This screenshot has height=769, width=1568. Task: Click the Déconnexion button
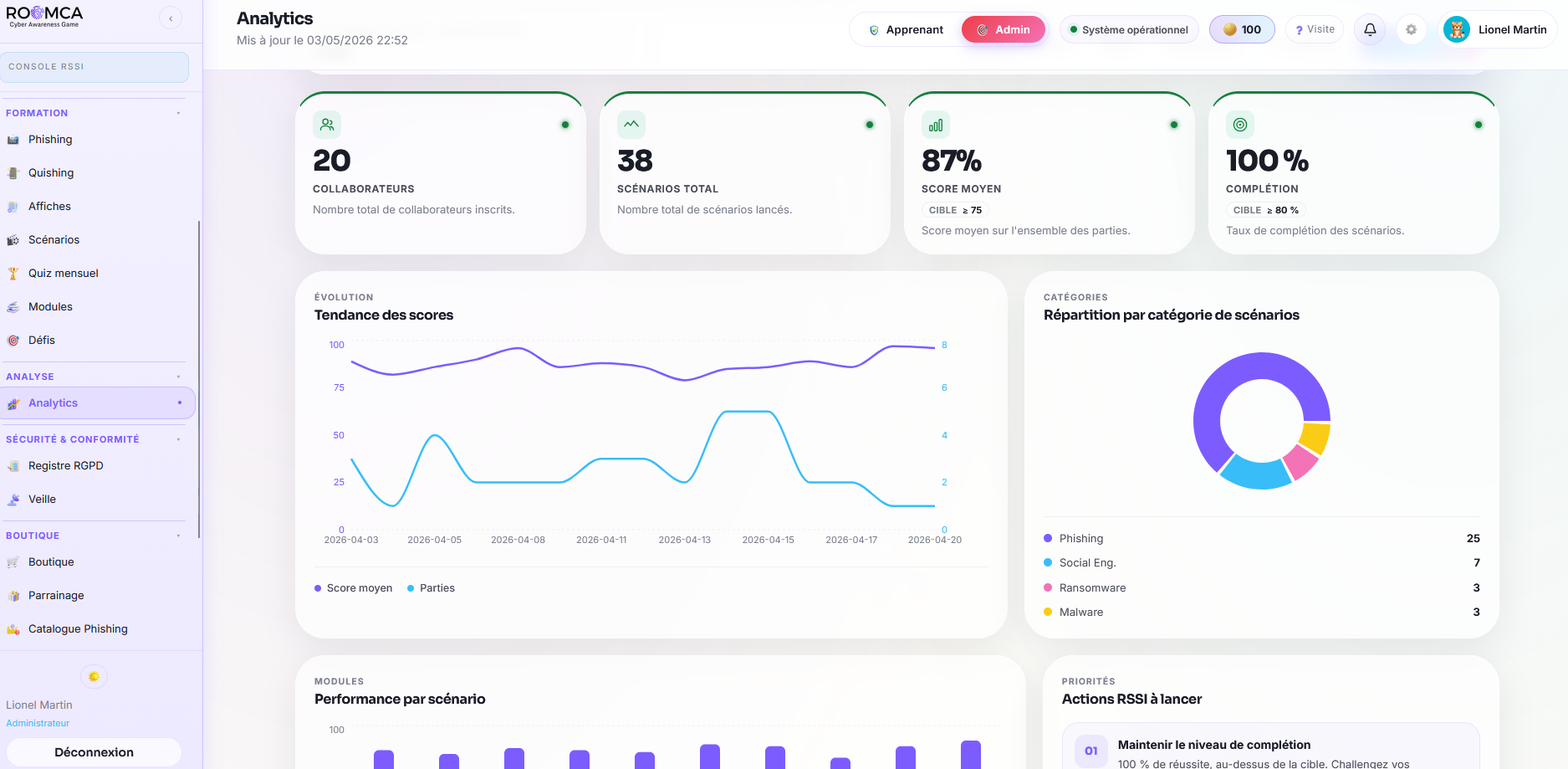pos(94,752)
